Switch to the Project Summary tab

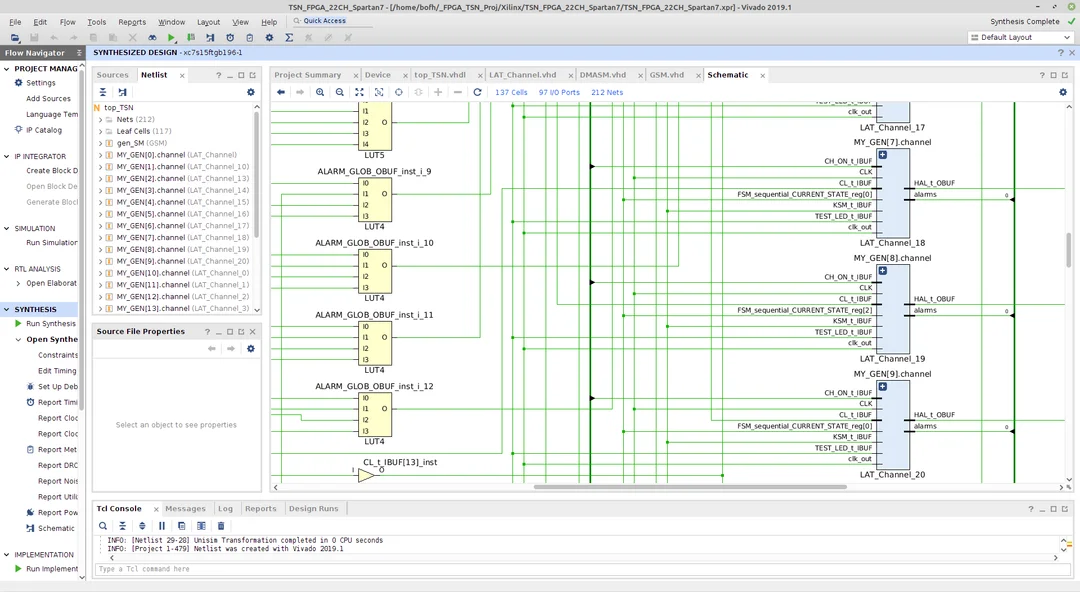coord(308,75)
